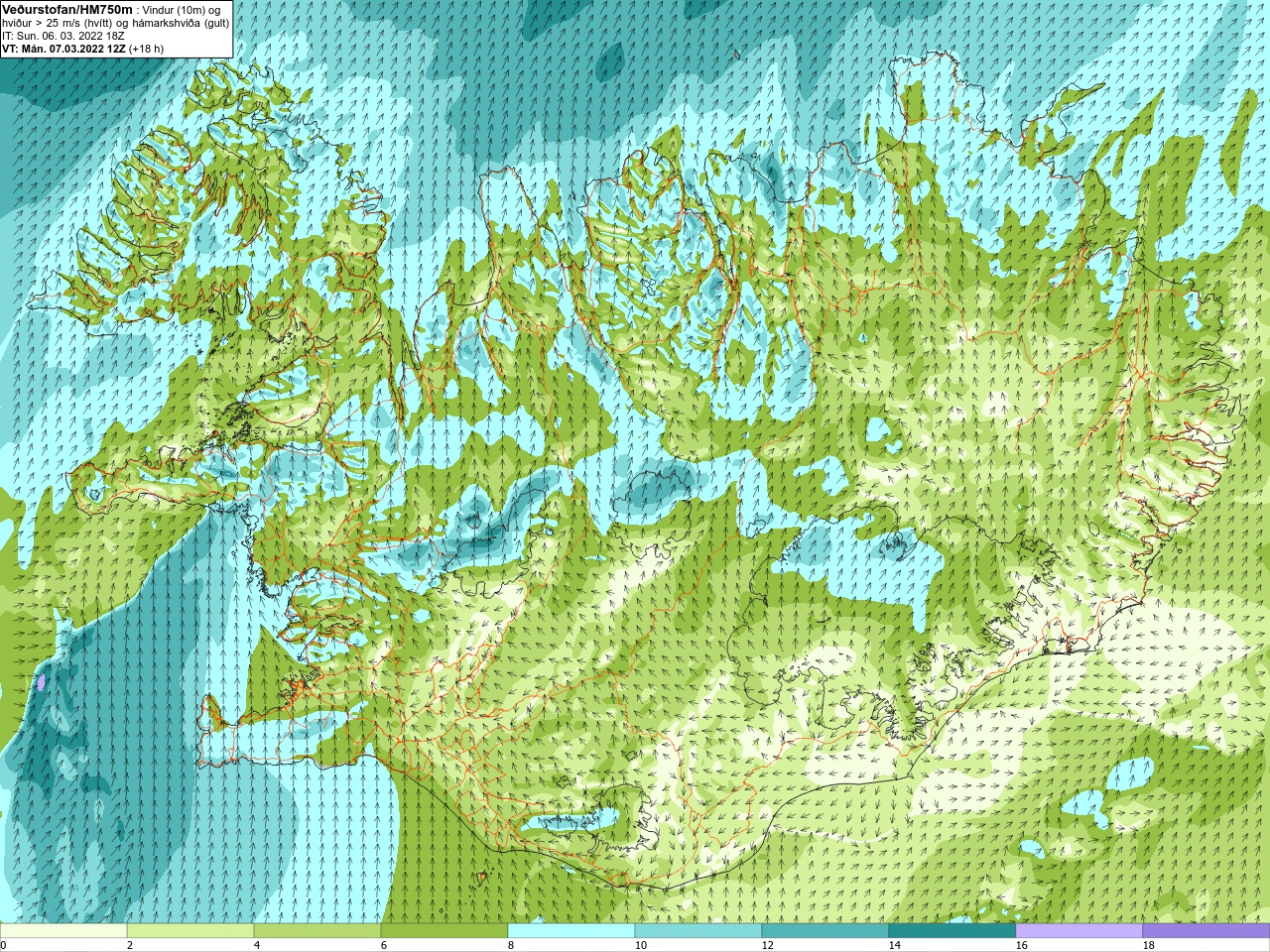
Task: Click the legend scale label "16"
Action: point(1022,945)
